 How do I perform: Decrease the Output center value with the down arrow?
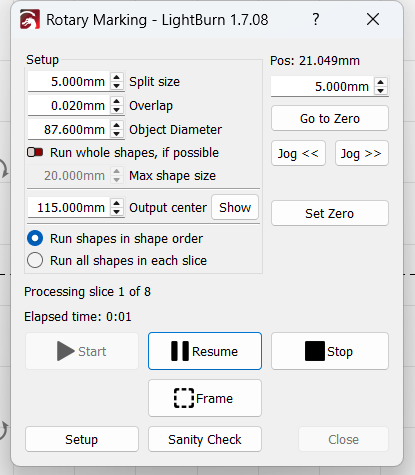pyautogui.click(x=116, y=211)
